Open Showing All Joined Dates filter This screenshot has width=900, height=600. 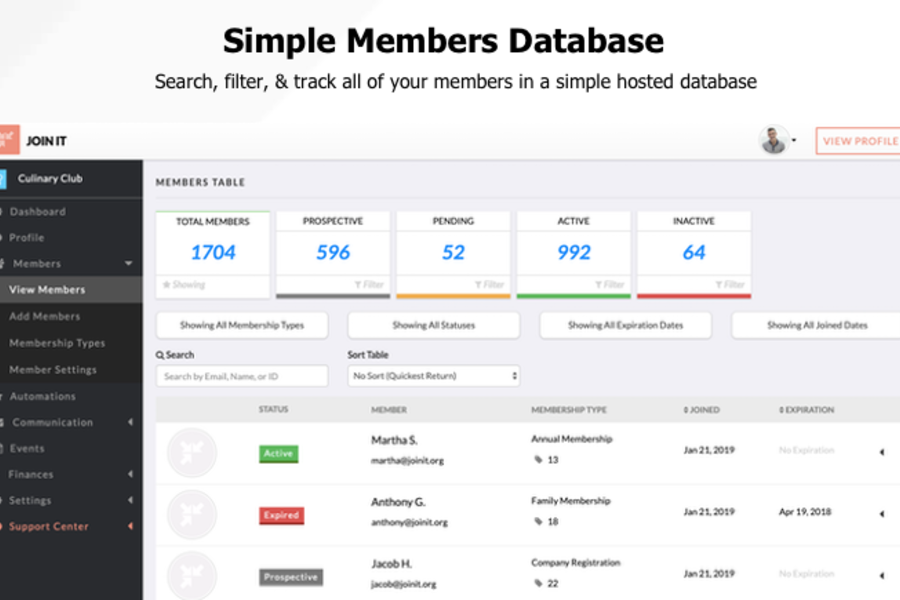coord(817,326)
